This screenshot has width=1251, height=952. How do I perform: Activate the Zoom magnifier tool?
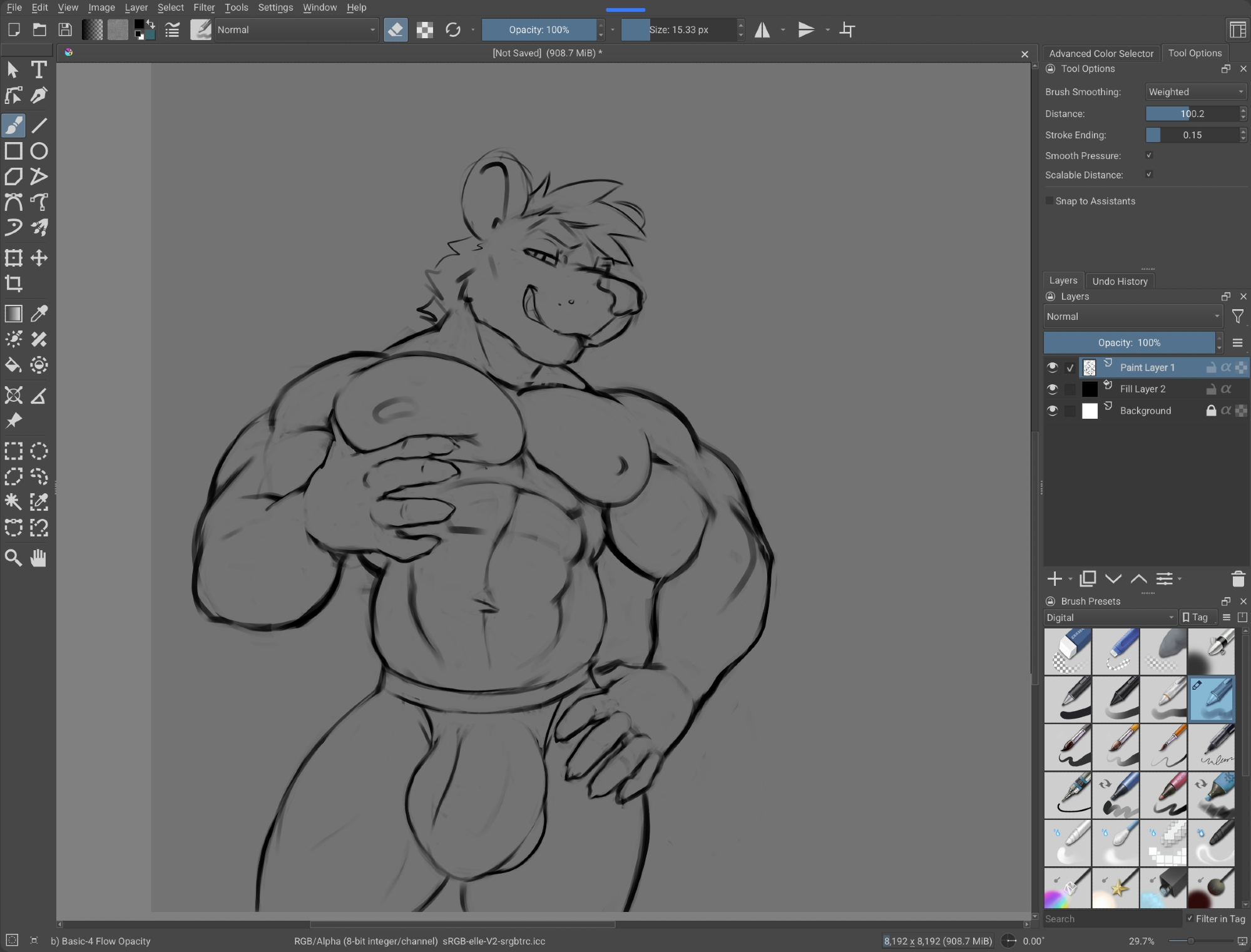click(14, 558)
